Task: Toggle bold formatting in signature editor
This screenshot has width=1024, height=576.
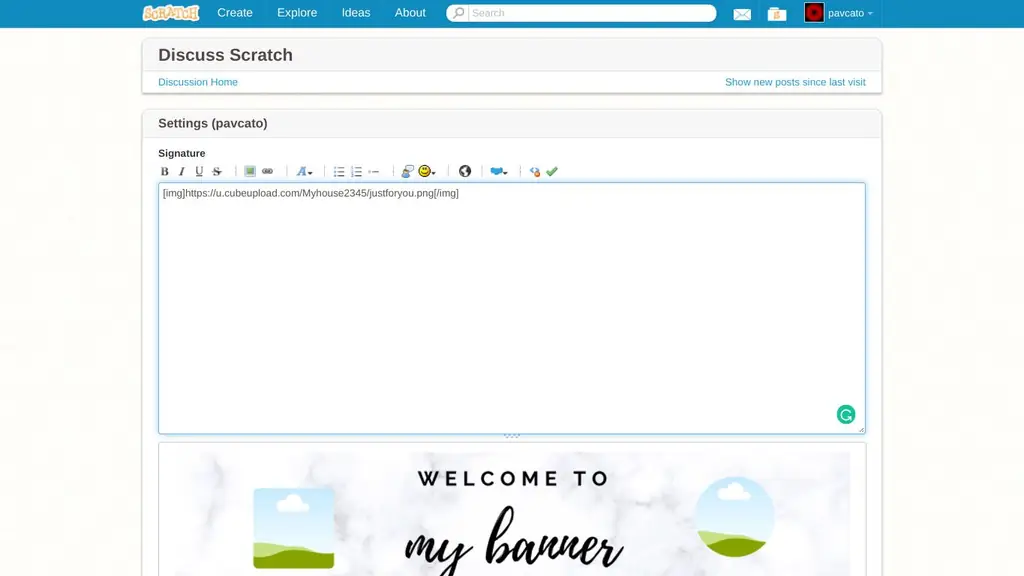Action: pos(165,171)
